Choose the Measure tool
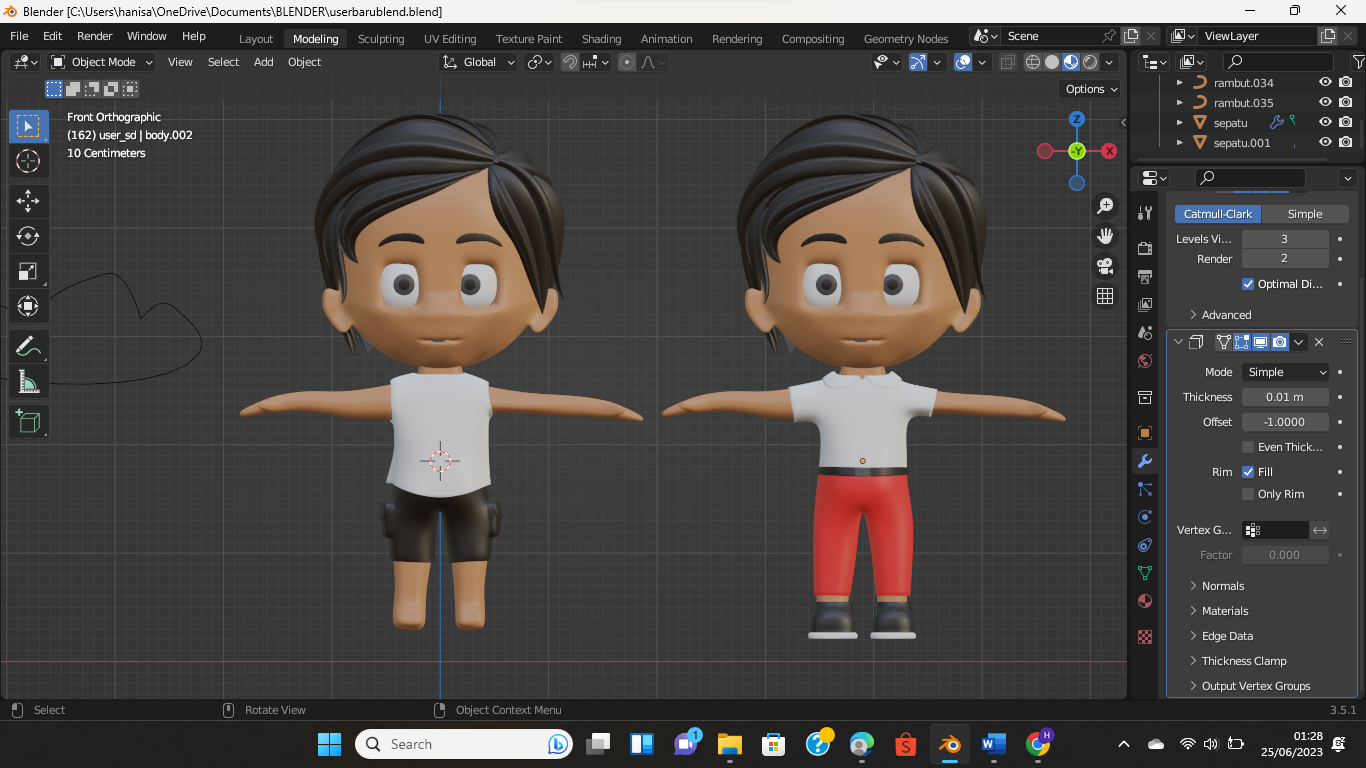The height and width of the screenshot is (768, 1366). 28,382
